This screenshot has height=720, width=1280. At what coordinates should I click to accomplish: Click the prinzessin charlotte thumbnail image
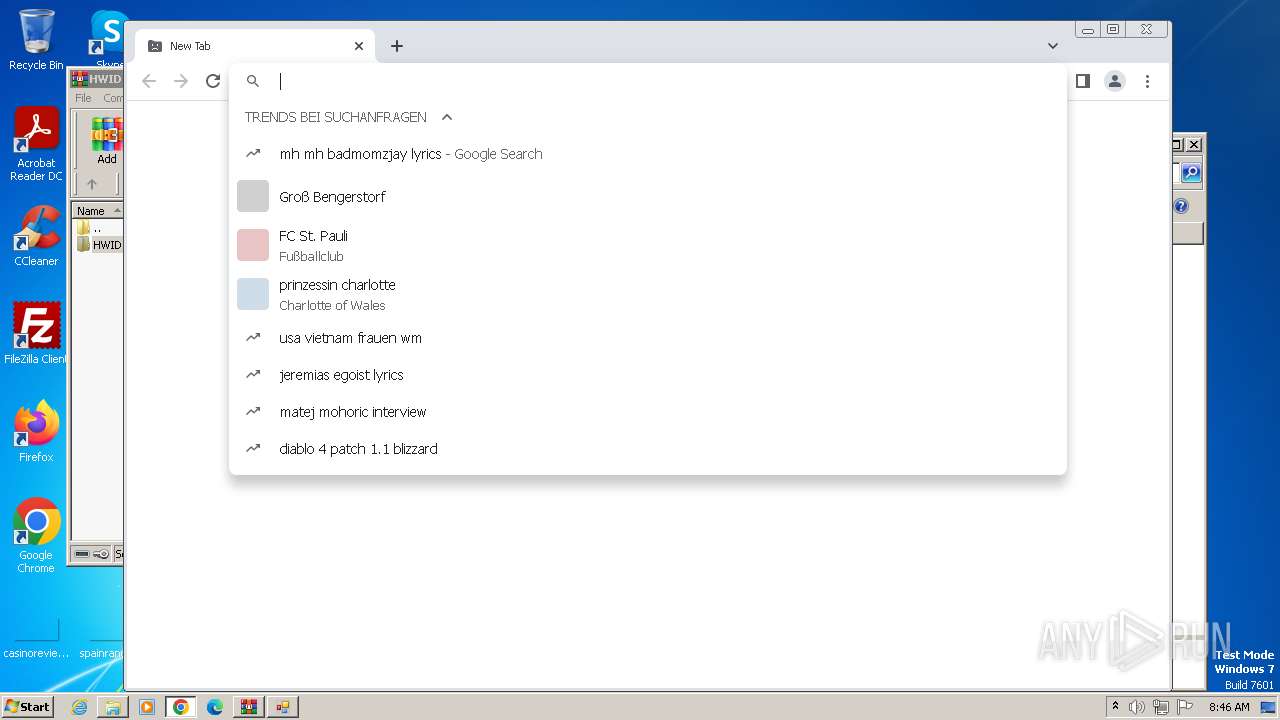[253, 294]
